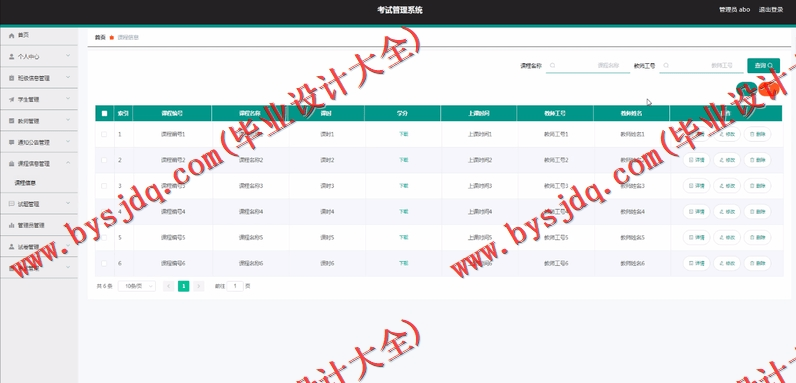The width and height of the screenshot is (796, 383).
Task: Check the checkbox for row 课程编号5
Action: point(104,237)
